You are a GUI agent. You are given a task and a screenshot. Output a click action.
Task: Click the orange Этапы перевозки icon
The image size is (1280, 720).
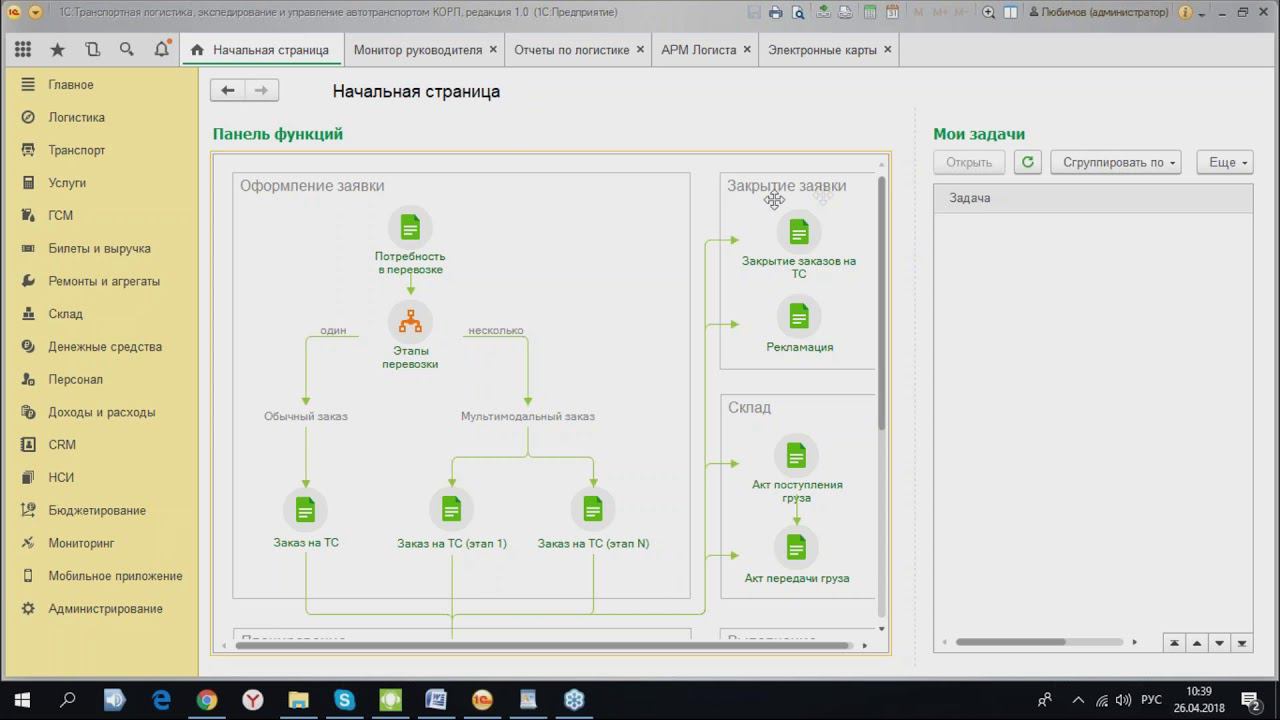click(410, 322)
